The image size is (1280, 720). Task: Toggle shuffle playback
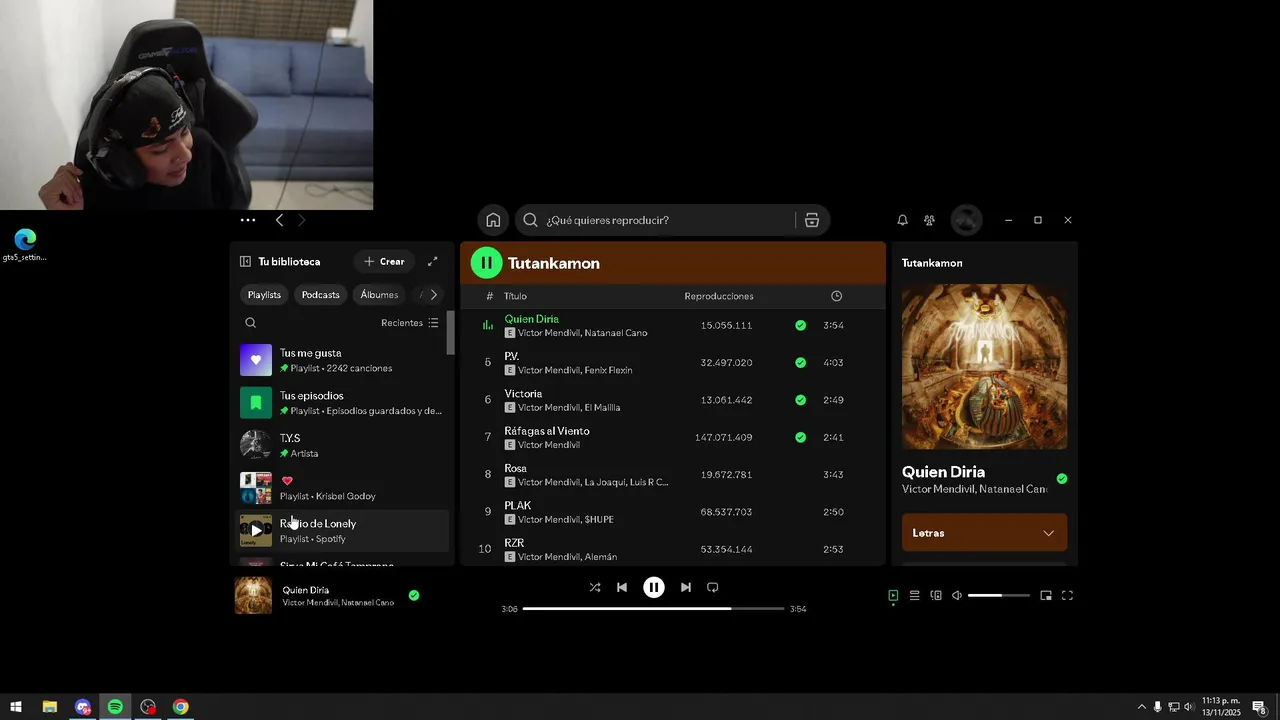(595, 588)
